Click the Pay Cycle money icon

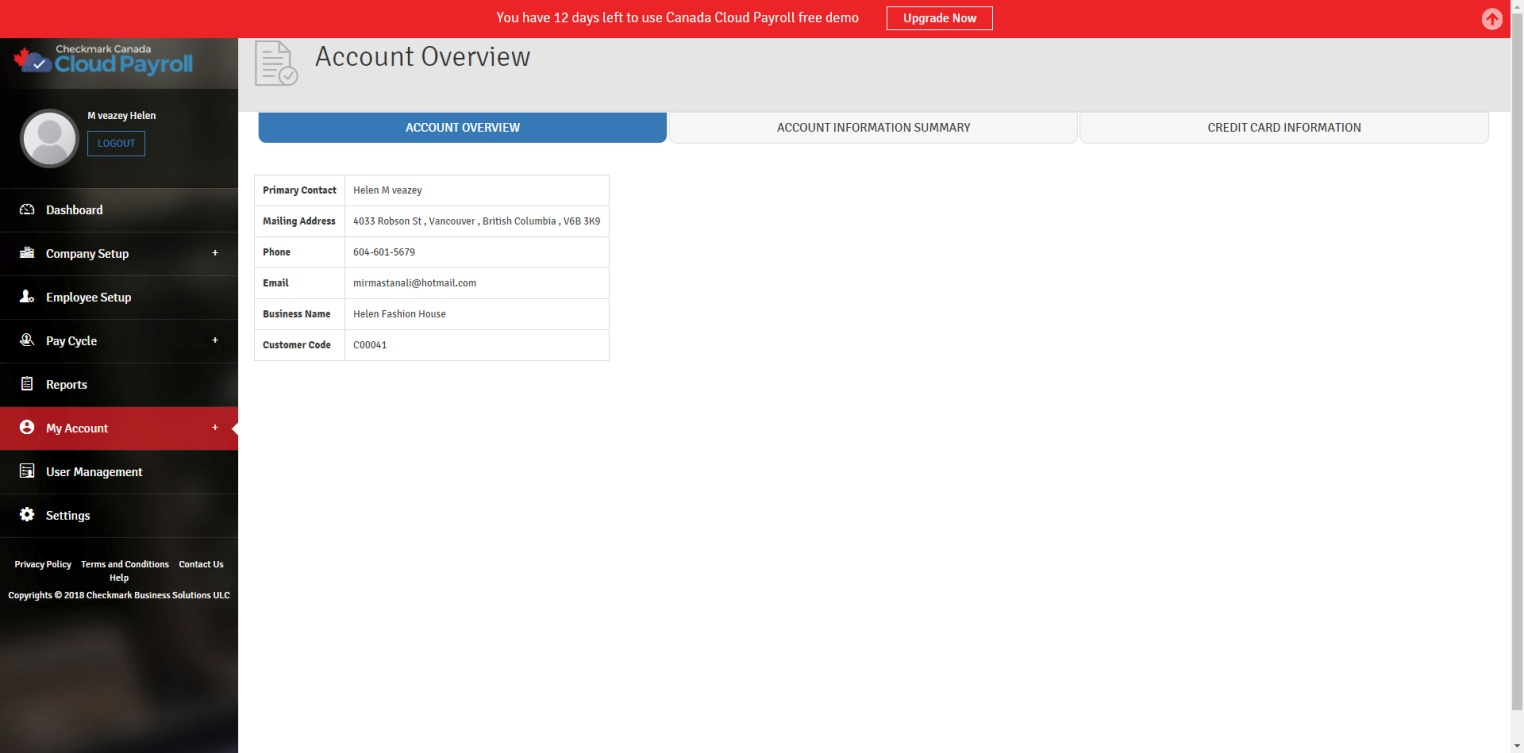click(x=27, y=341)
